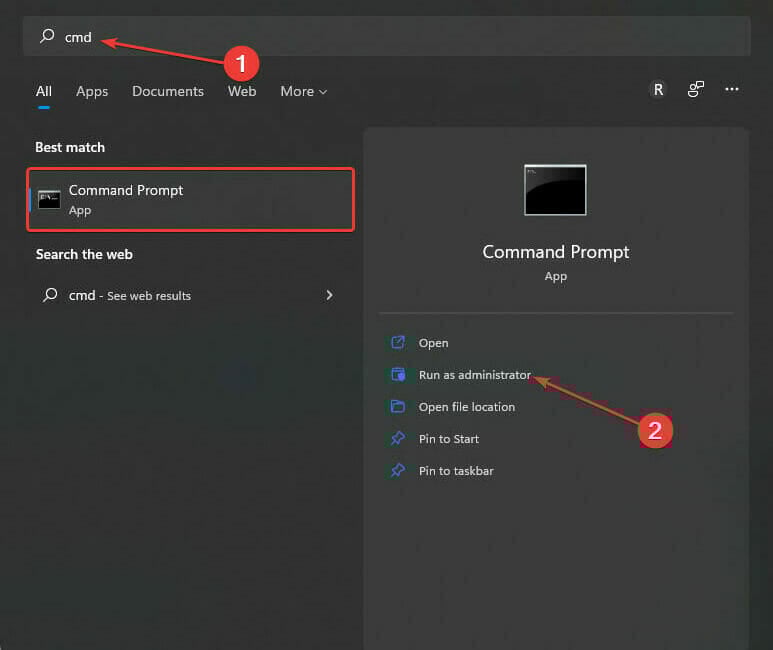Click the "cmd - See web results" suggestion
Viewport: 773px width, 650px height.
pos(130,296)
